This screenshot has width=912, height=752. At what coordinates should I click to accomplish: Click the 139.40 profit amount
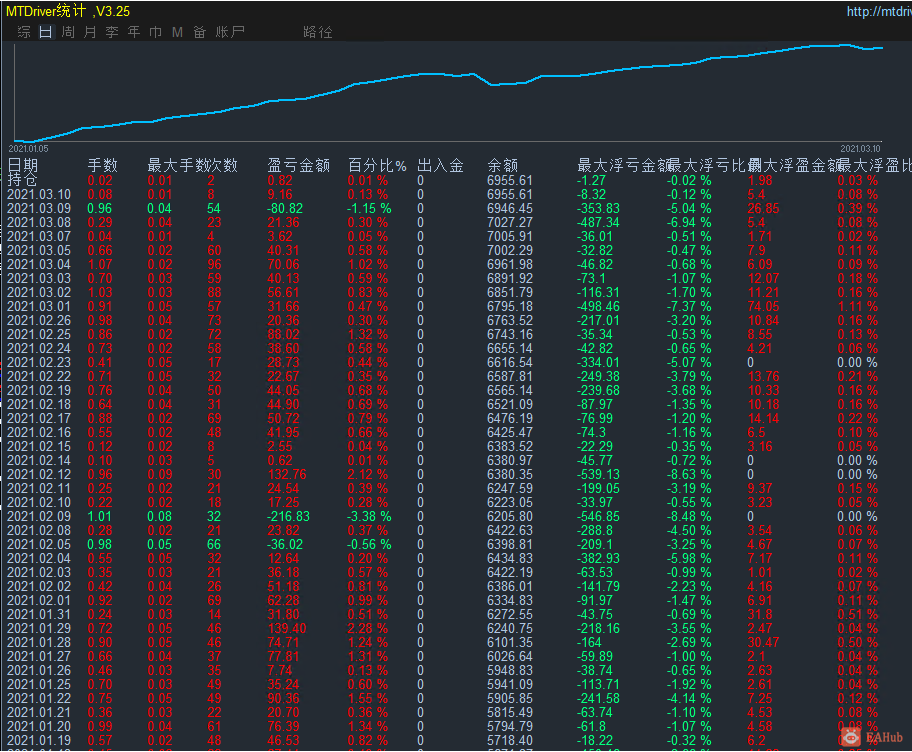[x=287, y=628]
